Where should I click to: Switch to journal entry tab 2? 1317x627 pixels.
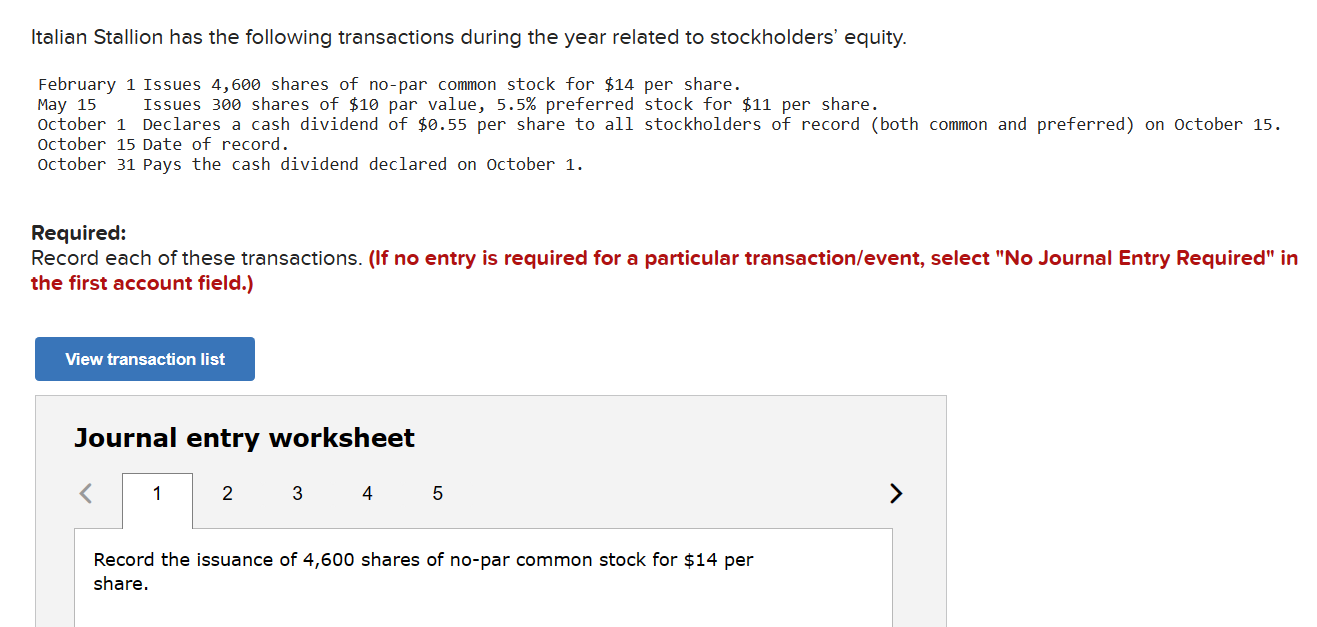[227, 493]
